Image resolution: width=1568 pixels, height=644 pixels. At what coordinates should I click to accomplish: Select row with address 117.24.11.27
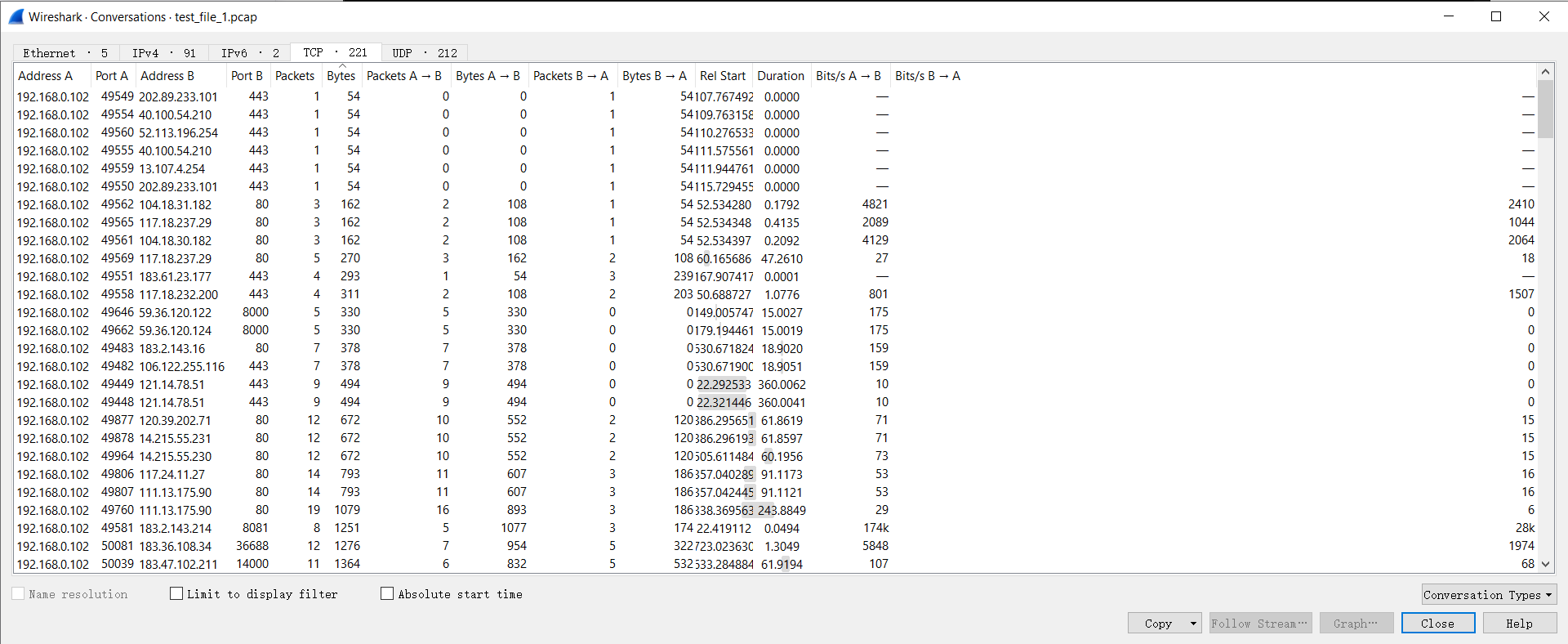(776, 474)
